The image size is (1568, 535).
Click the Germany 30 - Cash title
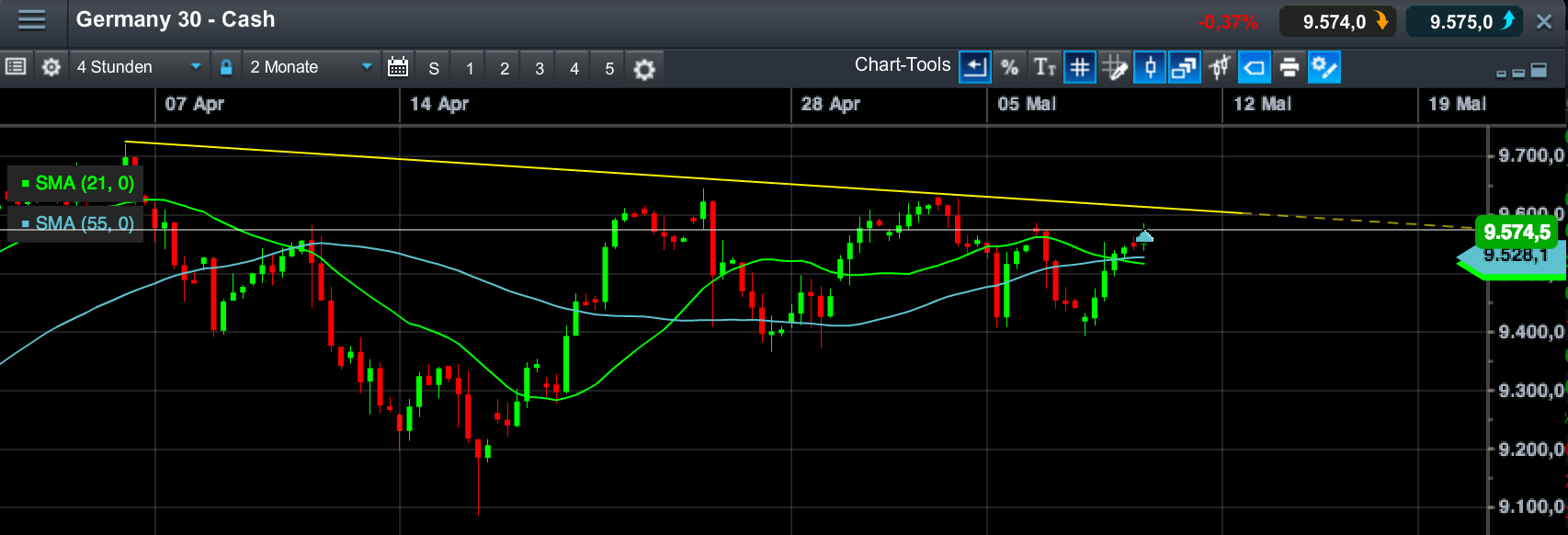(x=176, y=19)
